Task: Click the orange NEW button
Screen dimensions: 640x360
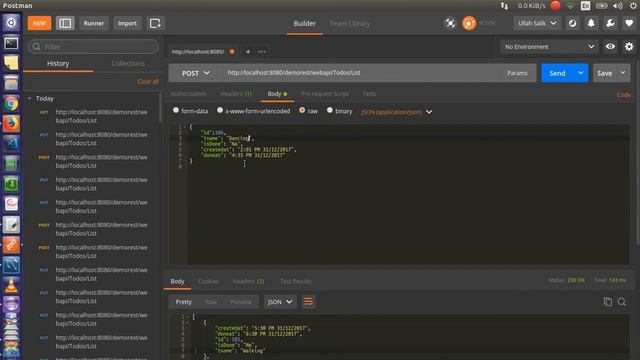Action: [39, 23]
